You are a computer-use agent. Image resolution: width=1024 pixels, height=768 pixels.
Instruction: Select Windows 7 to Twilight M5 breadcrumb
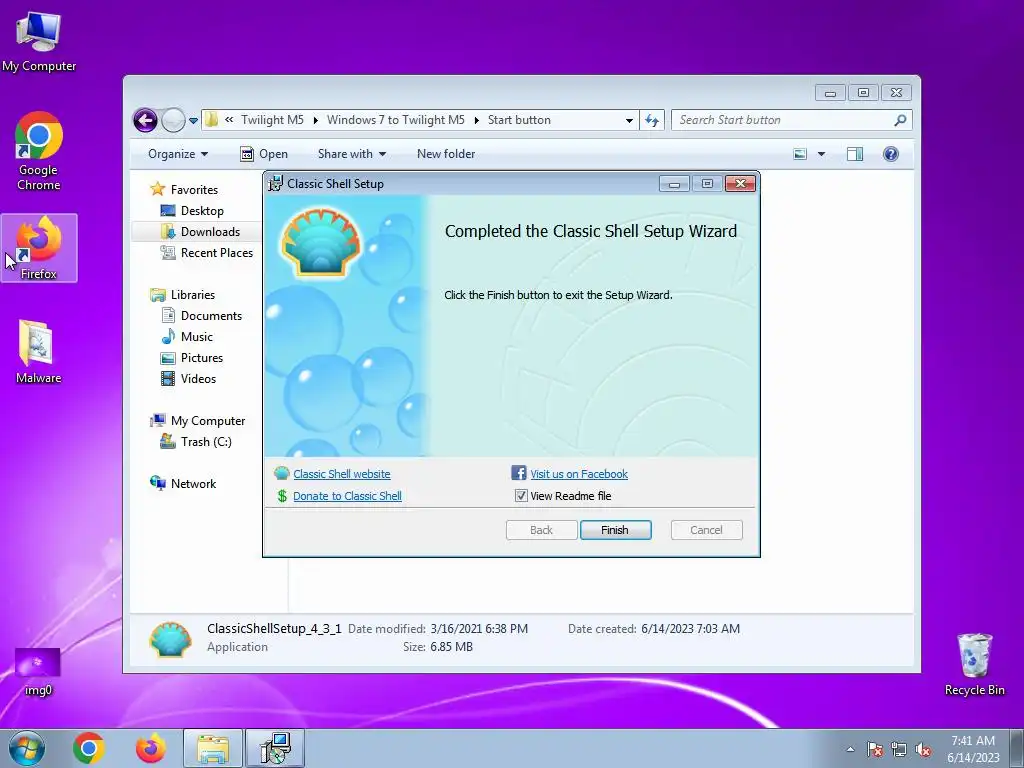click(x=396, y=120)
